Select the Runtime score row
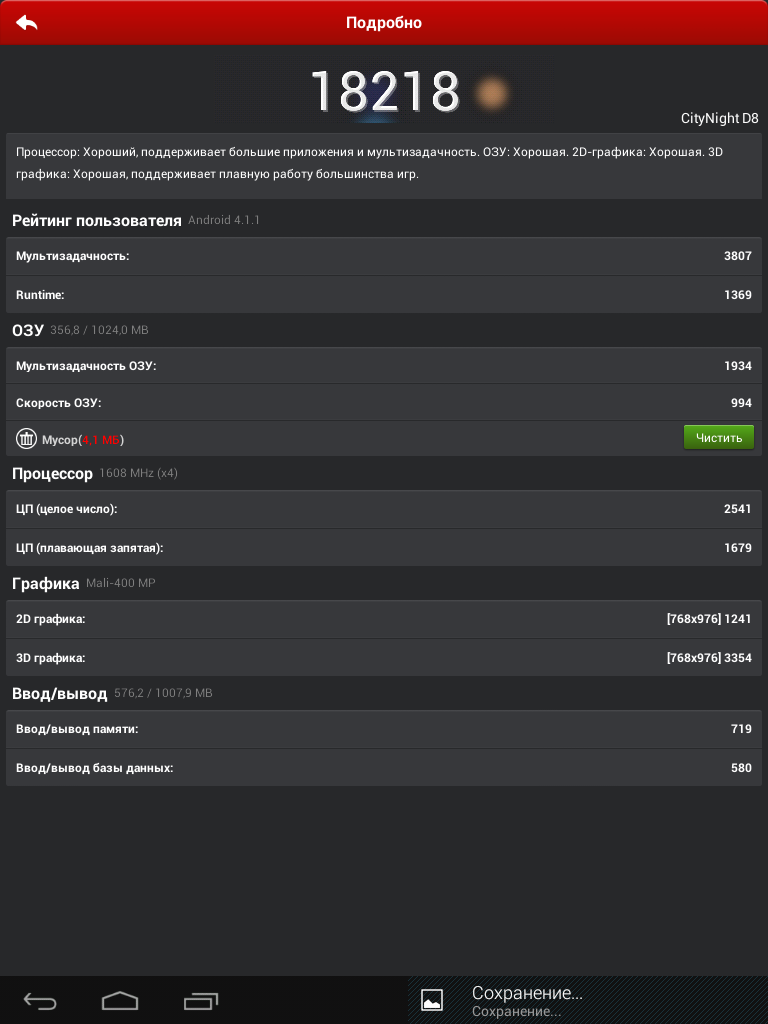768x1024 pixels. (384, 295)
